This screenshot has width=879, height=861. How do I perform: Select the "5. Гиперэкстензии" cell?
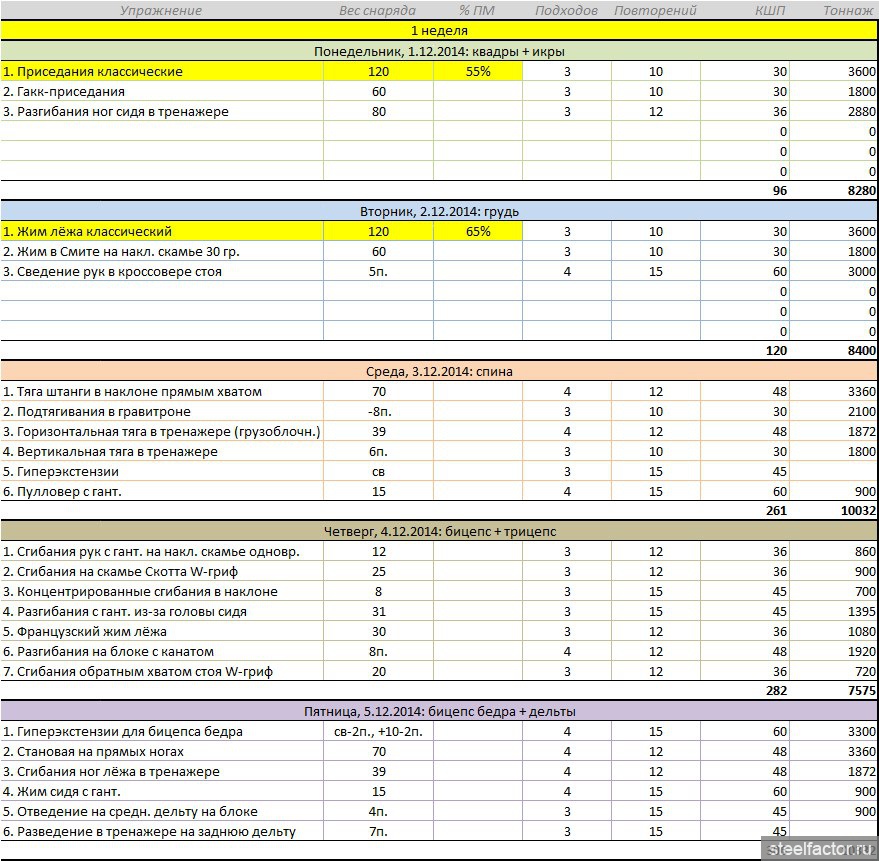(x=162, y=471)
